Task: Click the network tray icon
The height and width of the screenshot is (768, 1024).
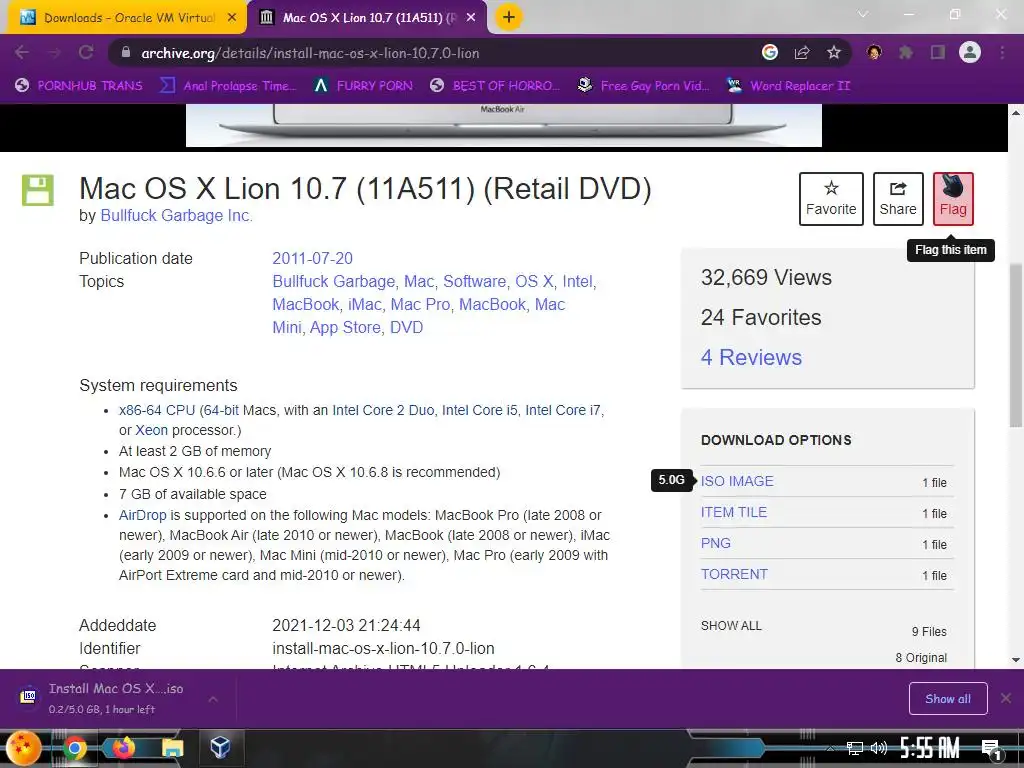Action: point(854,748)
